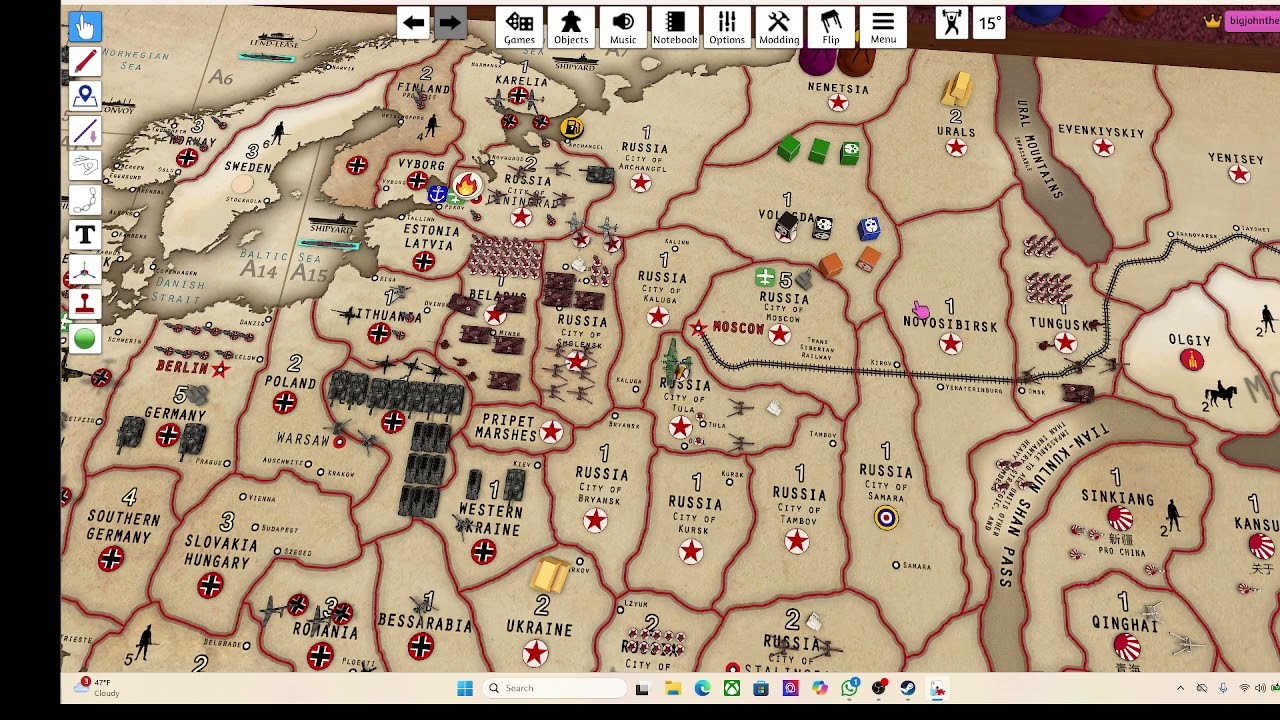Screen dimensions: 1280x720
Task: Select the Joint chain tool
Action: 85,200
